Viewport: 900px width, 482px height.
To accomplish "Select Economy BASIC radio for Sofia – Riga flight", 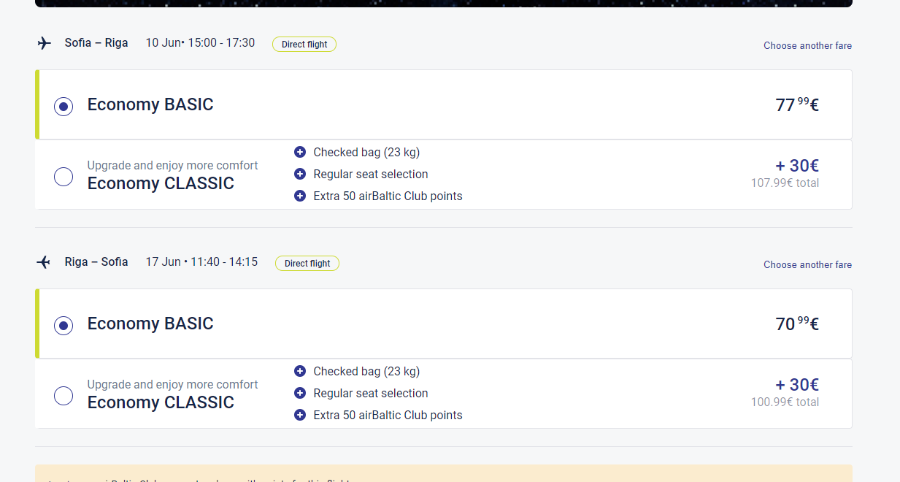I will click(64, 106).
